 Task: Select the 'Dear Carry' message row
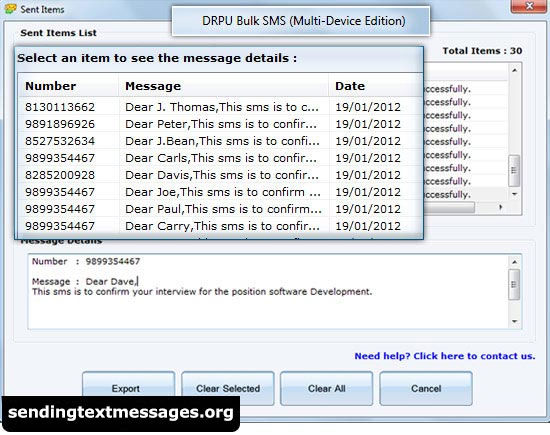pos(220,226)
